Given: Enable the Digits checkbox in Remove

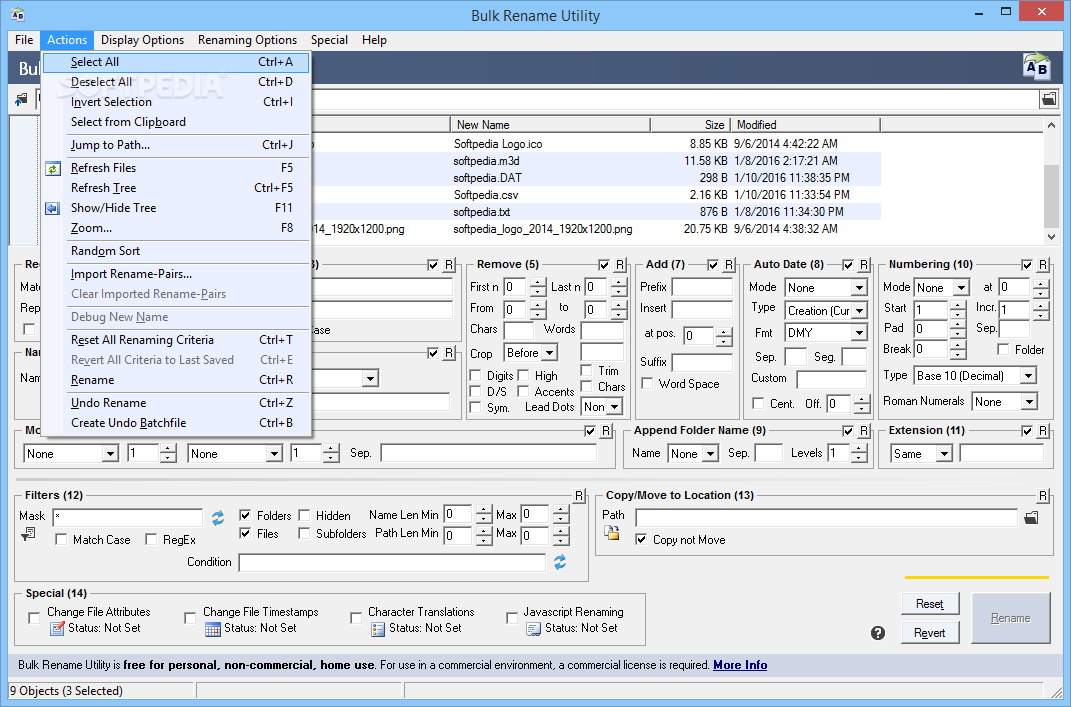Looking at the screenshot, I should click(x=475, y=376).
